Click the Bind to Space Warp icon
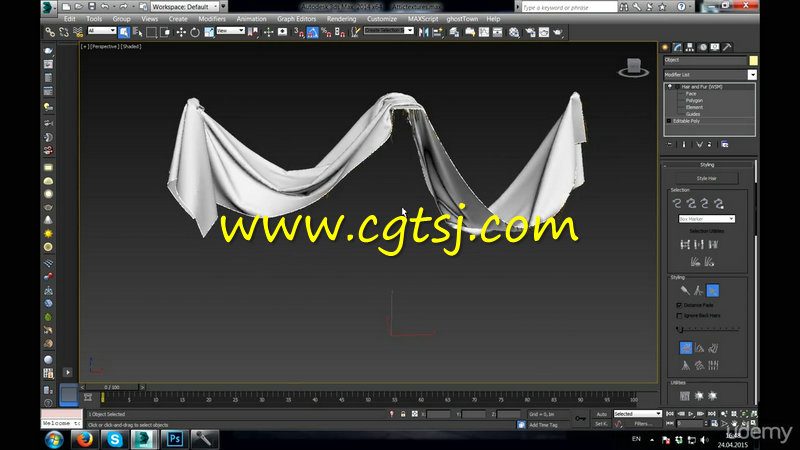 [x=78, y=32]
